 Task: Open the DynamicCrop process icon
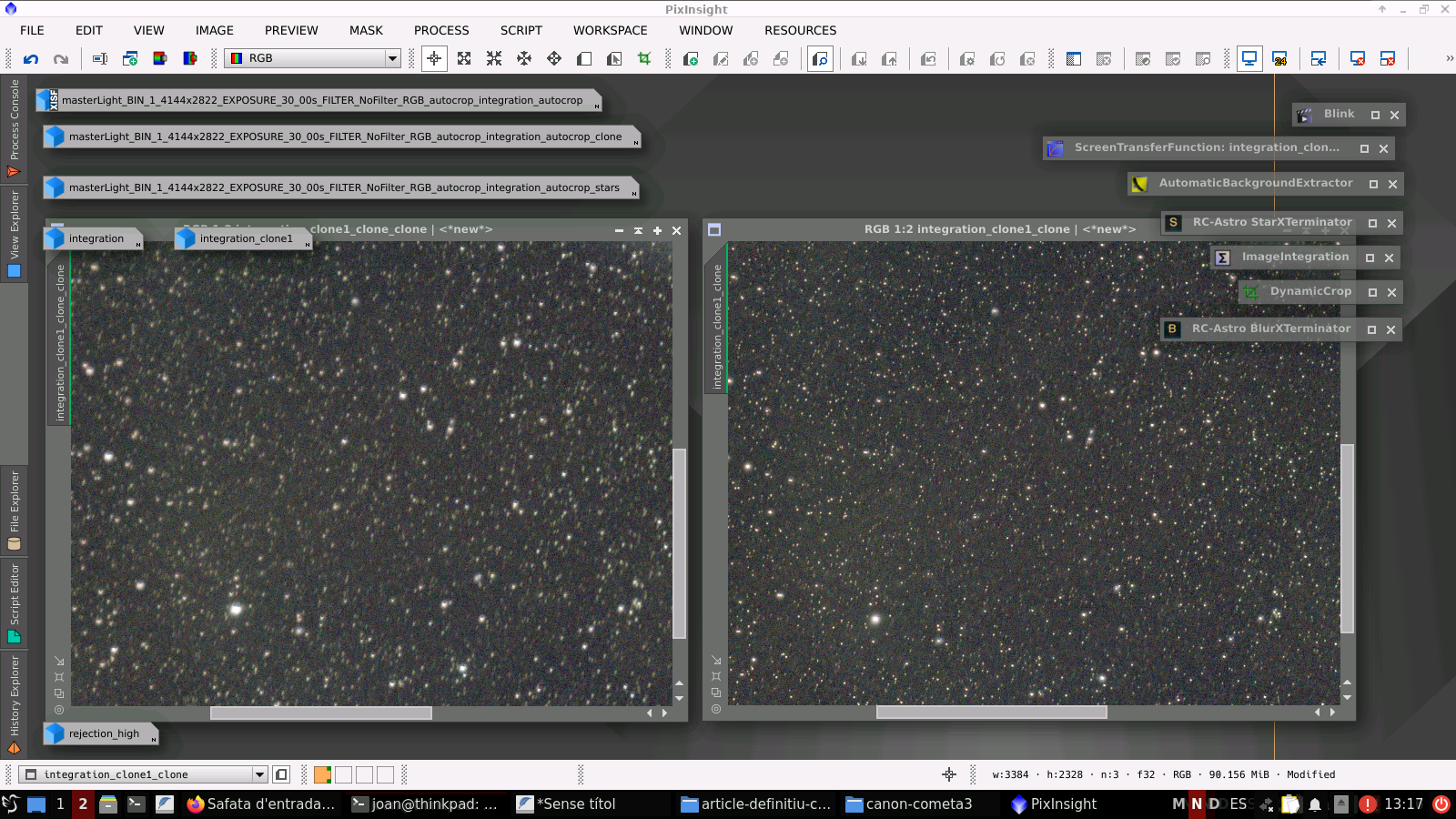click(1309, 292)
